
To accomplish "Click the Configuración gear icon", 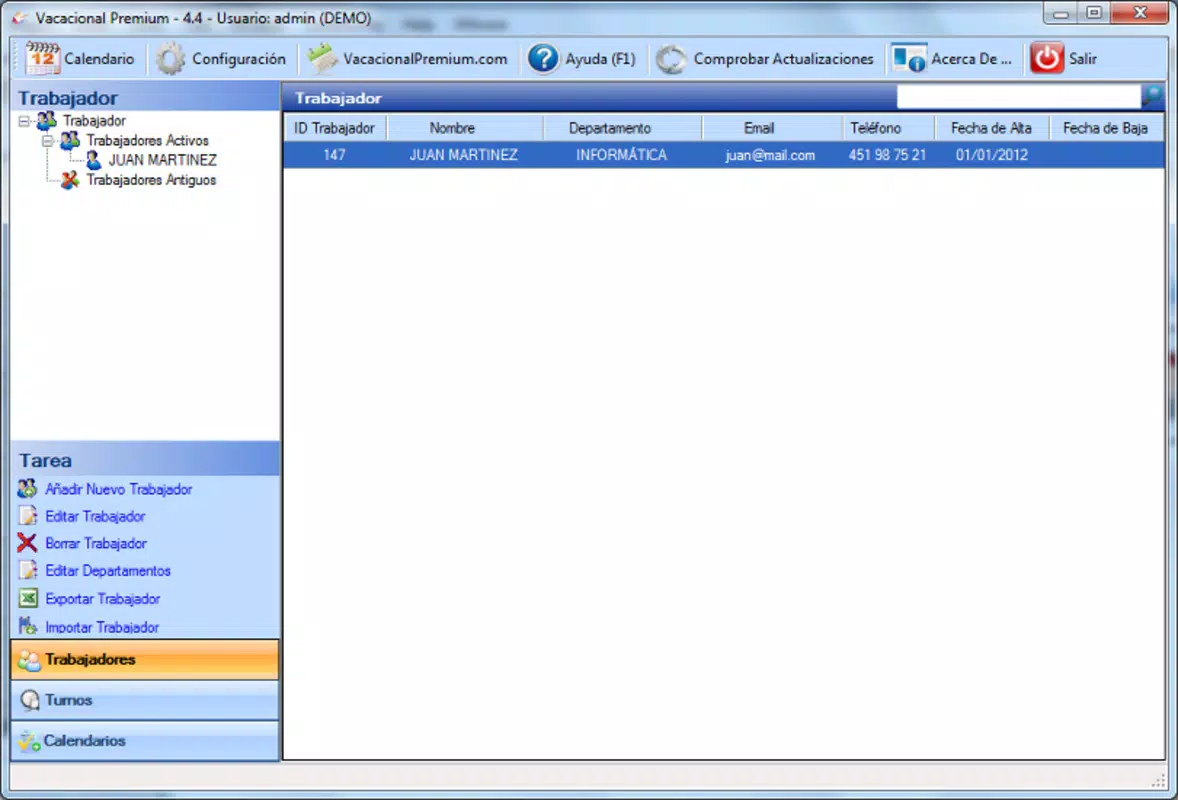I will click(x=171, y=59).
